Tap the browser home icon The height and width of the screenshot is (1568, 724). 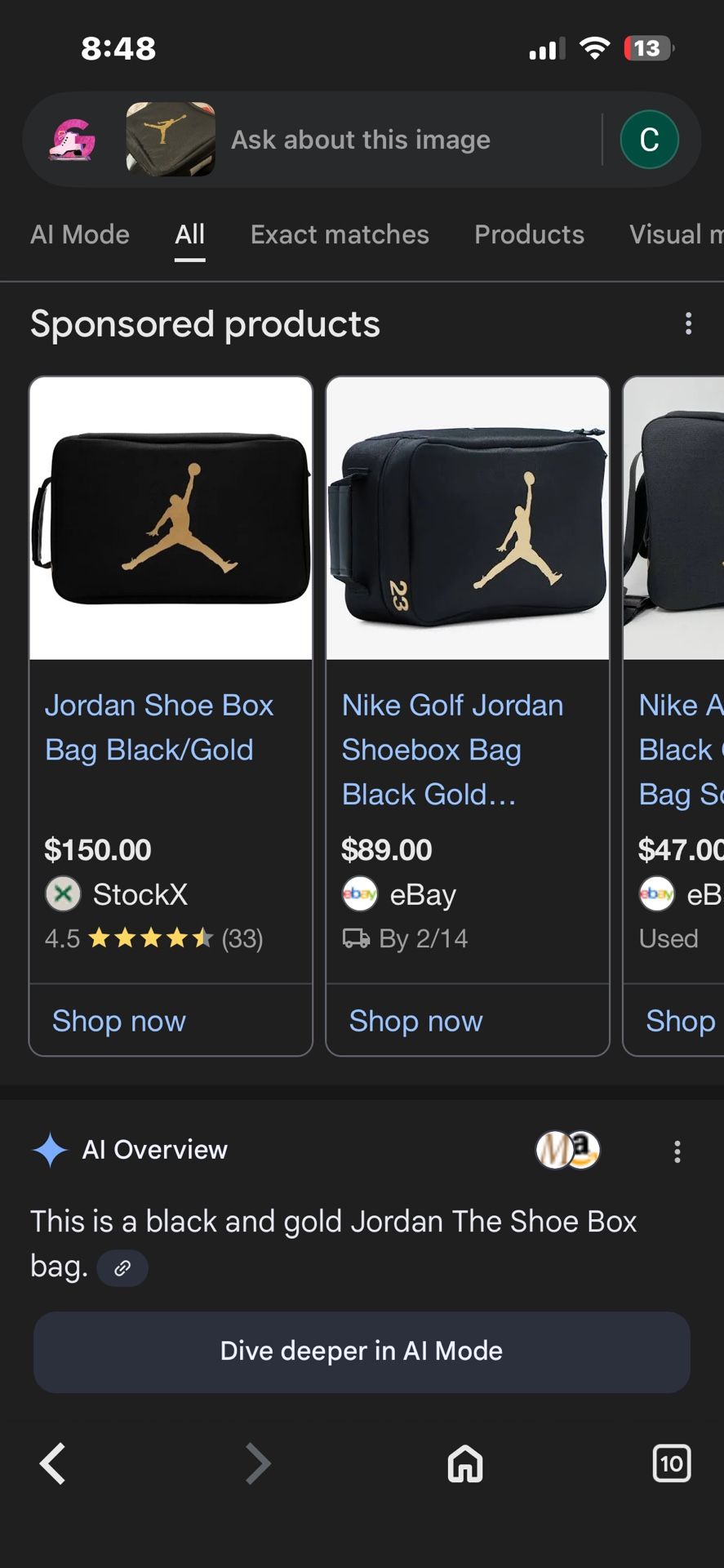(465, 1463)
